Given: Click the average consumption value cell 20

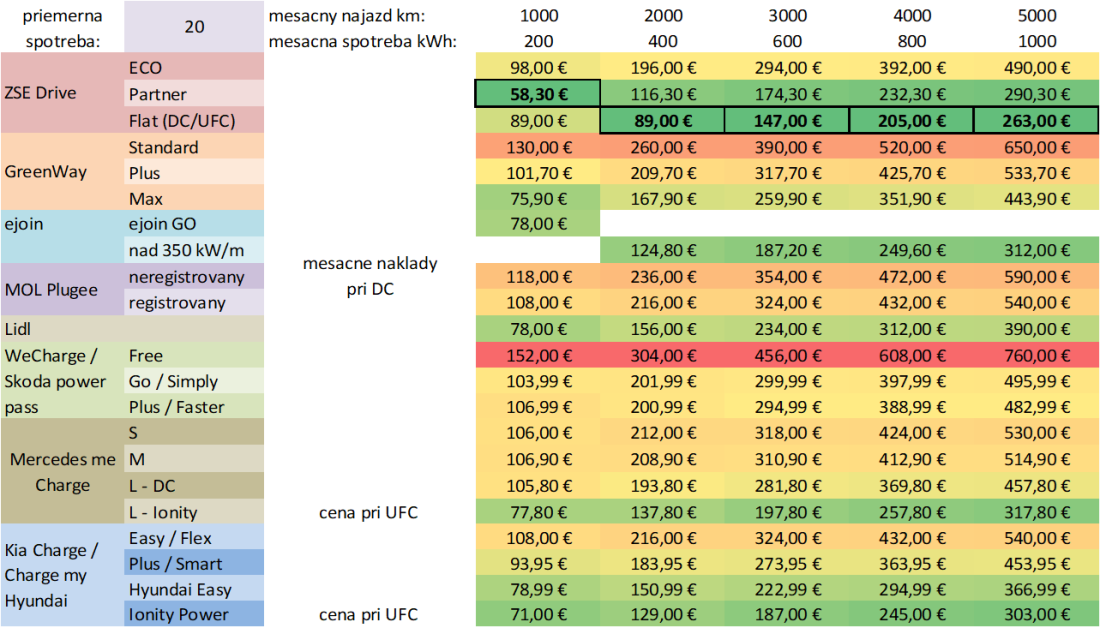Looking at the screenshot, I should click(x=194, y=27).
